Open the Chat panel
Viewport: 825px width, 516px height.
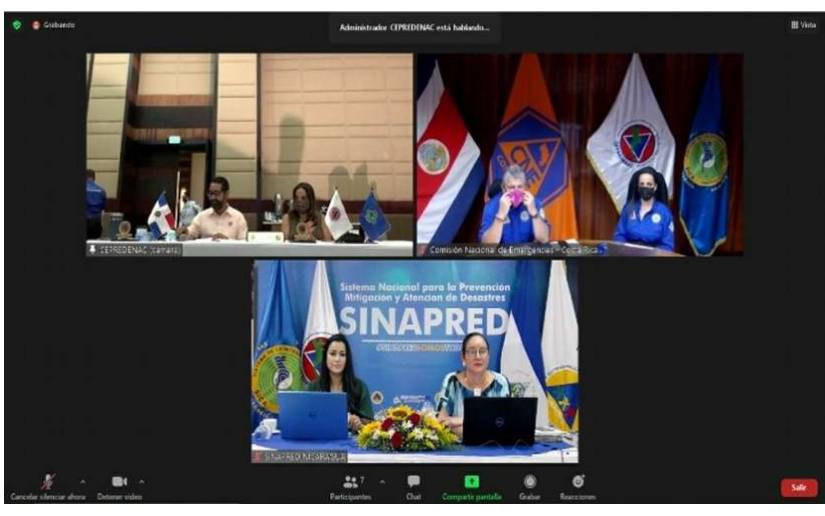pos(413,483)
